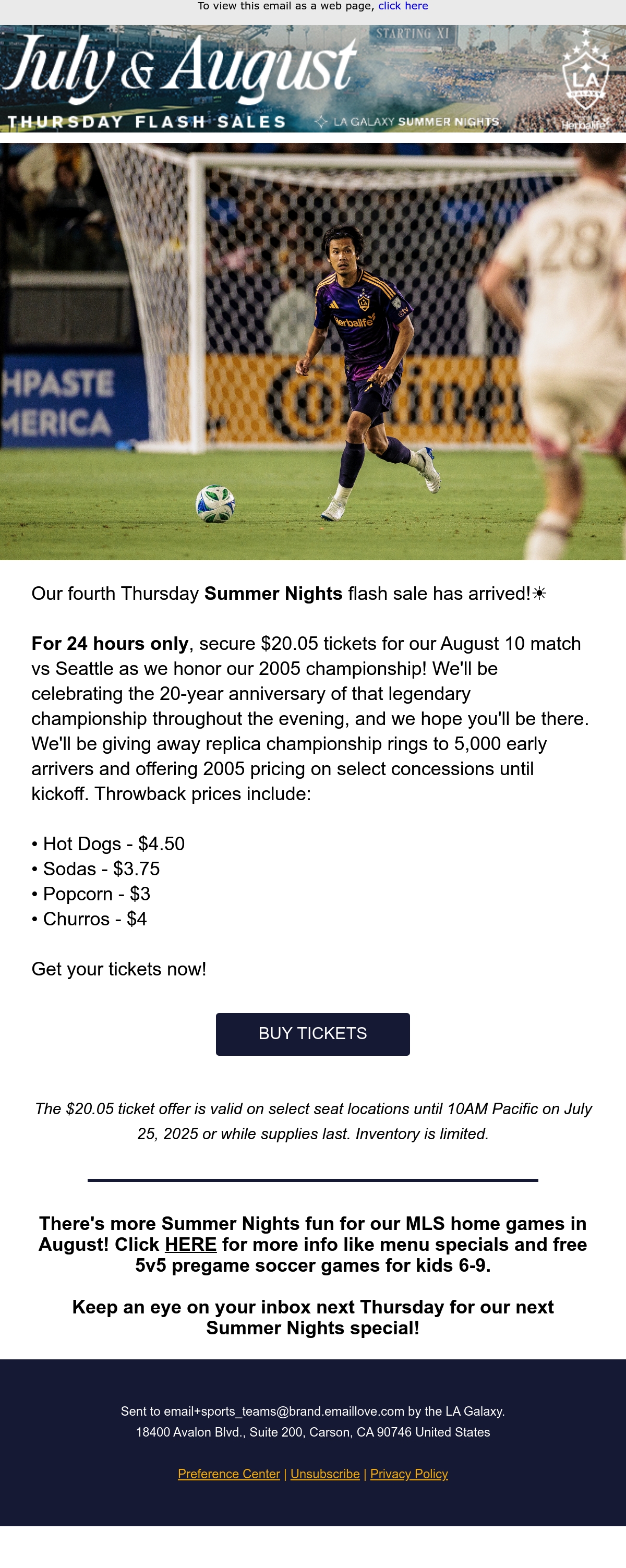Click the soccer ball in the photo
The height and width of the screenshot is (1568, 626).
click(x=215, y=503)
